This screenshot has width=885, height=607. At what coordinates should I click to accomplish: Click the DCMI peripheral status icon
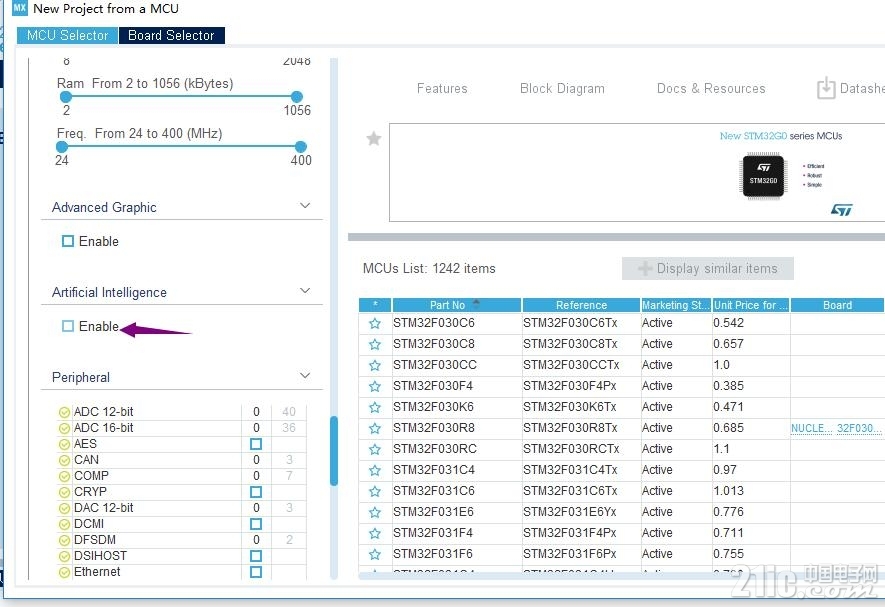tap(64, 524)
